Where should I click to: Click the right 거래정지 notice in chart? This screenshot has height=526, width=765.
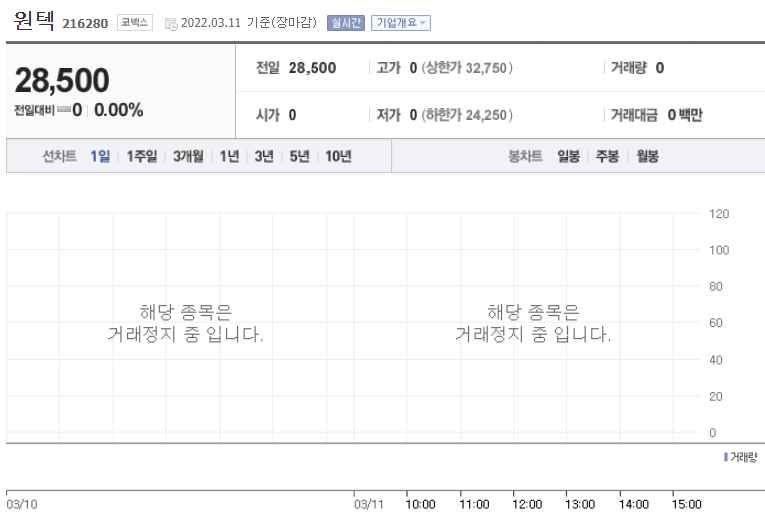click(x=533, y=323)
